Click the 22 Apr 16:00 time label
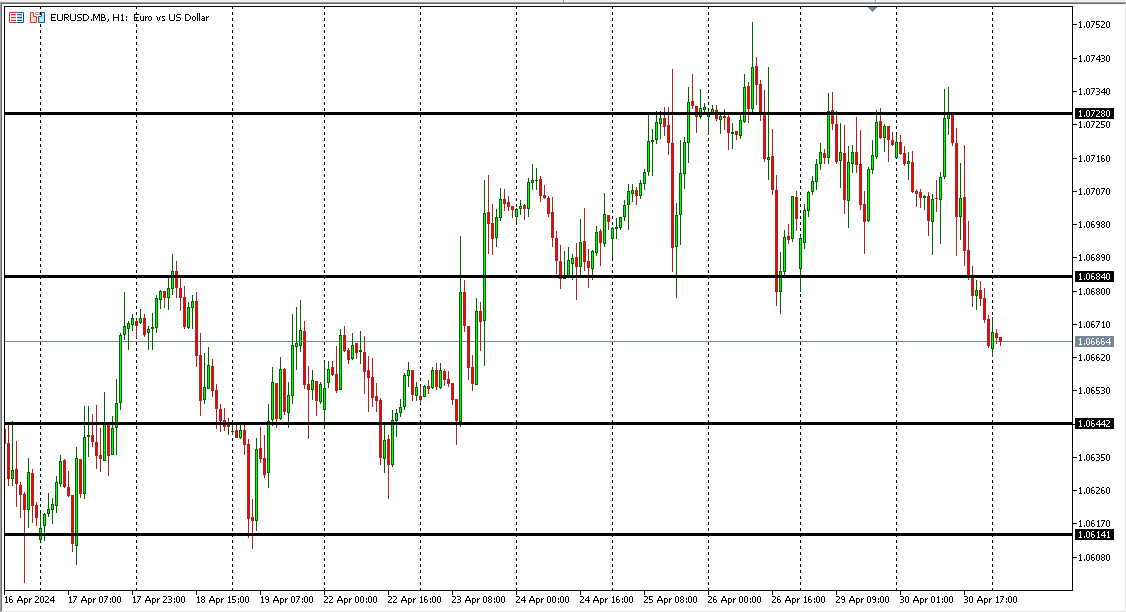Viewport: 1126px width, 612px height. tap(414, 599)
